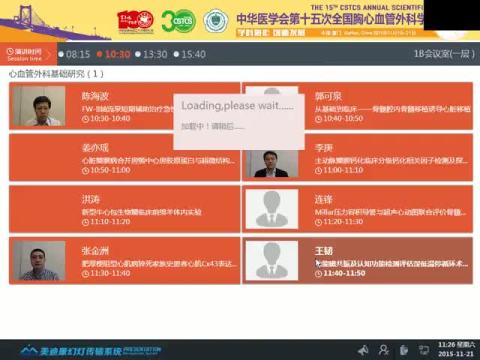Click the 10:40-10:50 time text

(343, 118)
